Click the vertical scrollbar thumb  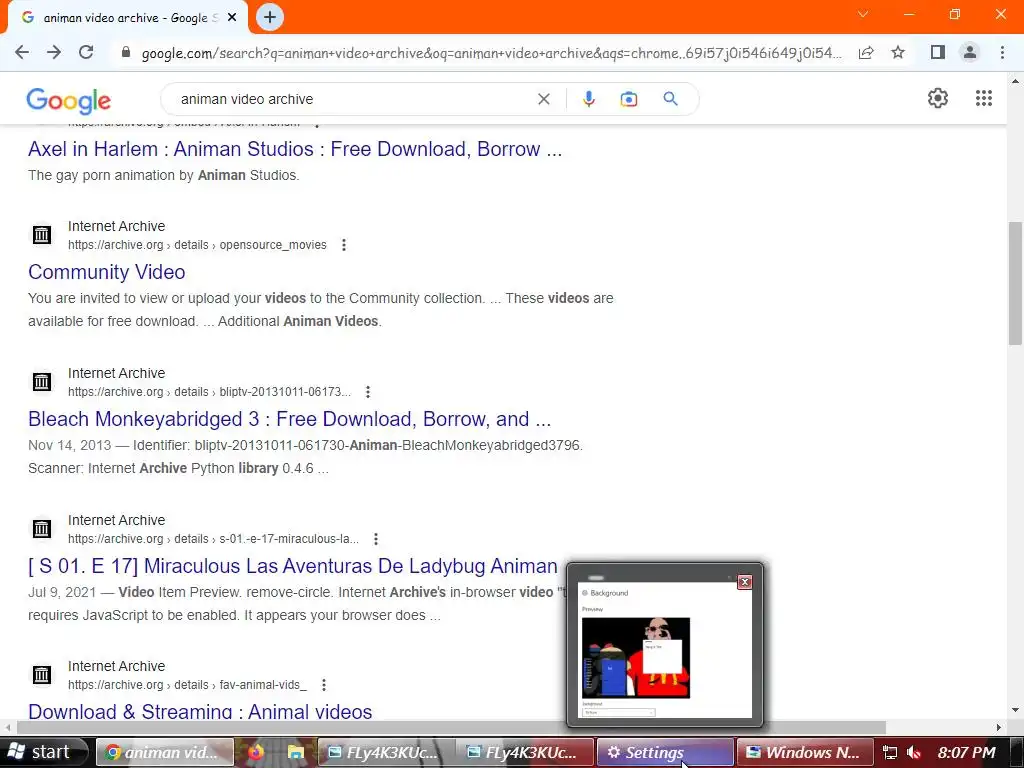pyautogui.click(x=1015, y=283)
